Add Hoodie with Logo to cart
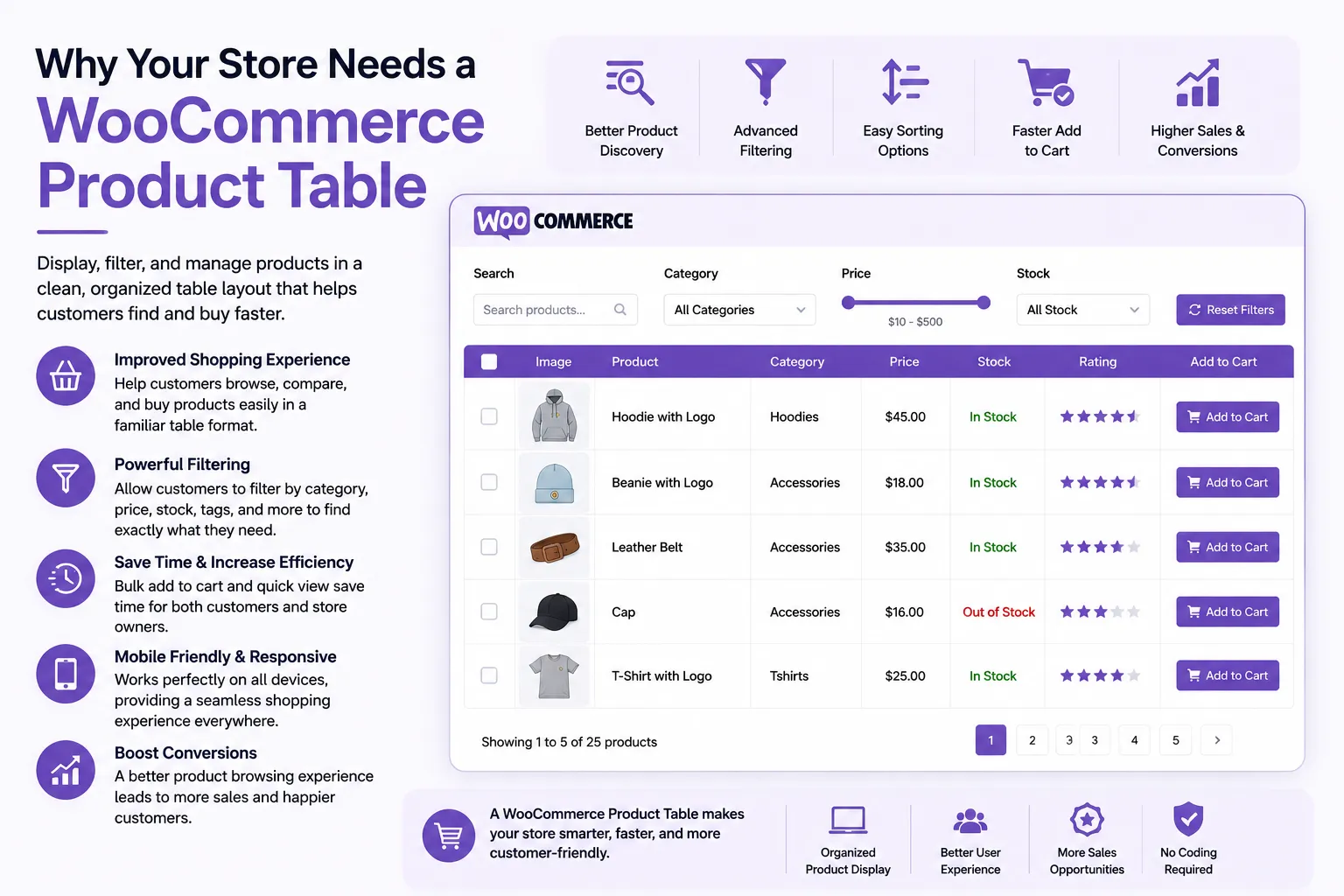Image resolution: width=1344 pixels, height=896 pixels. pos(1228,416)
